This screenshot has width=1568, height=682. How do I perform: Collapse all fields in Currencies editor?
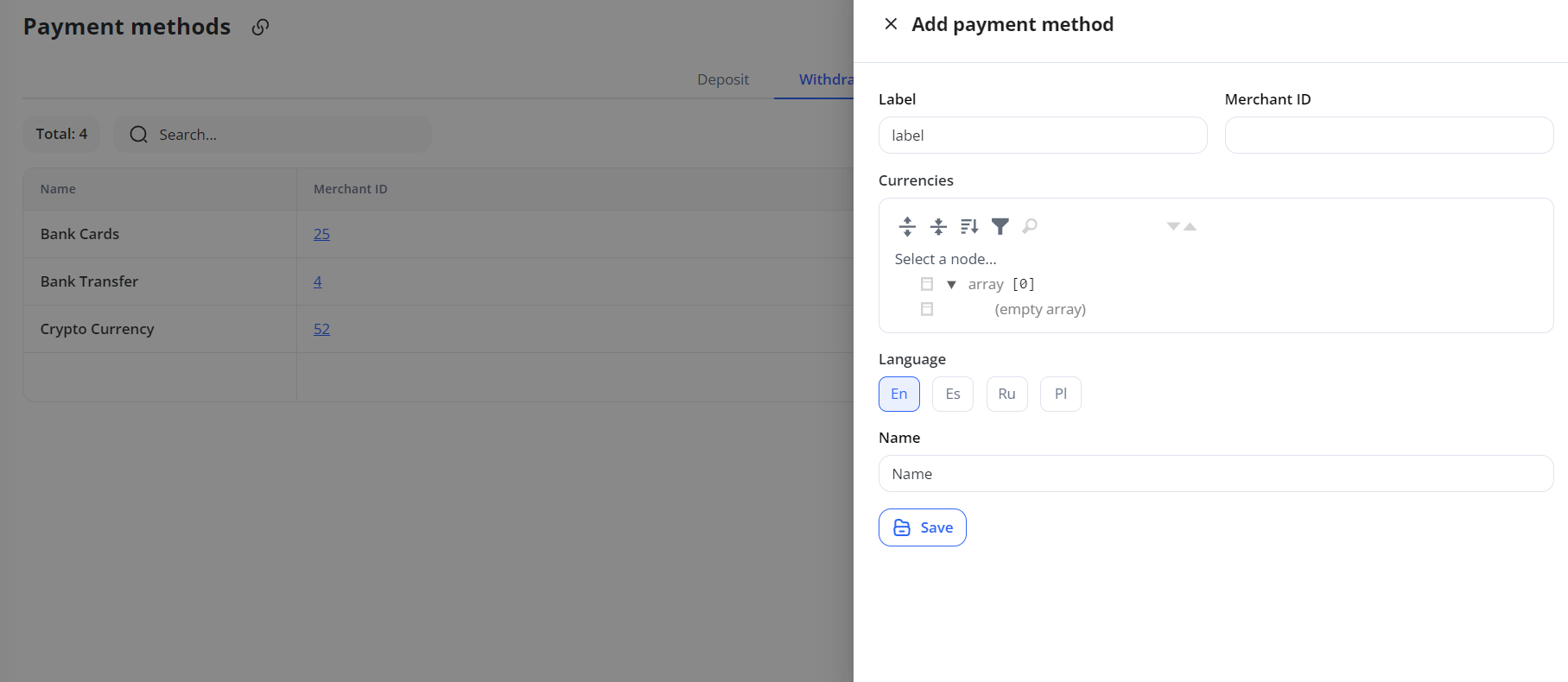pyautogui.click(x=938, y=226)
